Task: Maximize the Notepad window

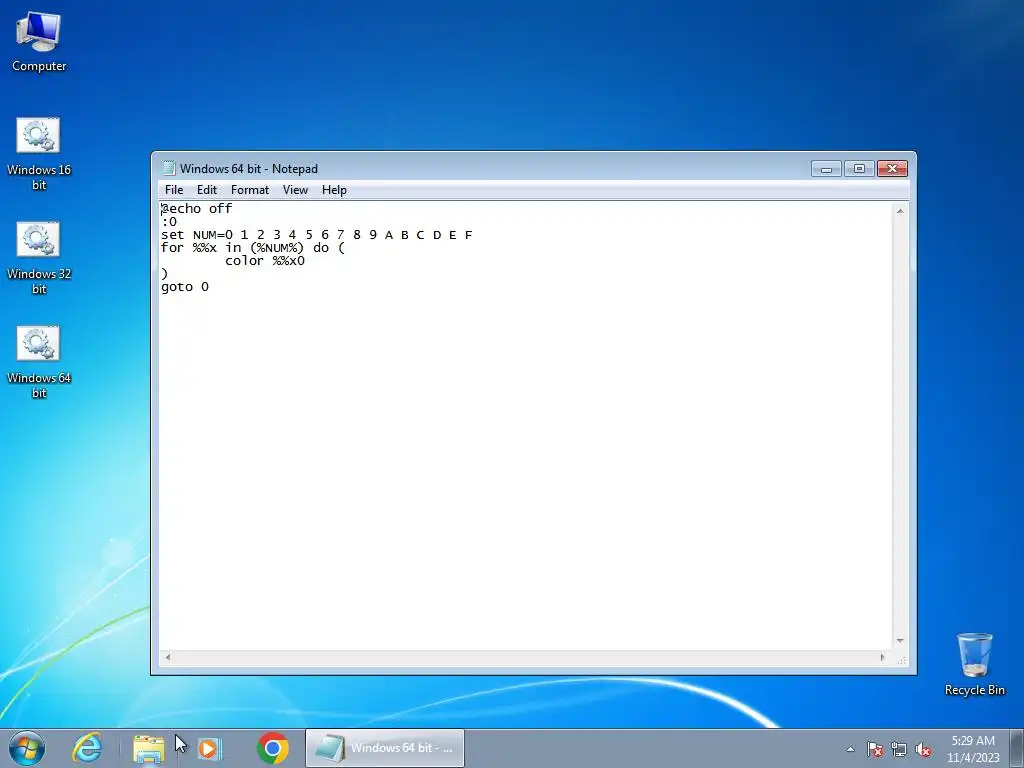Action: pyautogui.click(x=859, y=169)
